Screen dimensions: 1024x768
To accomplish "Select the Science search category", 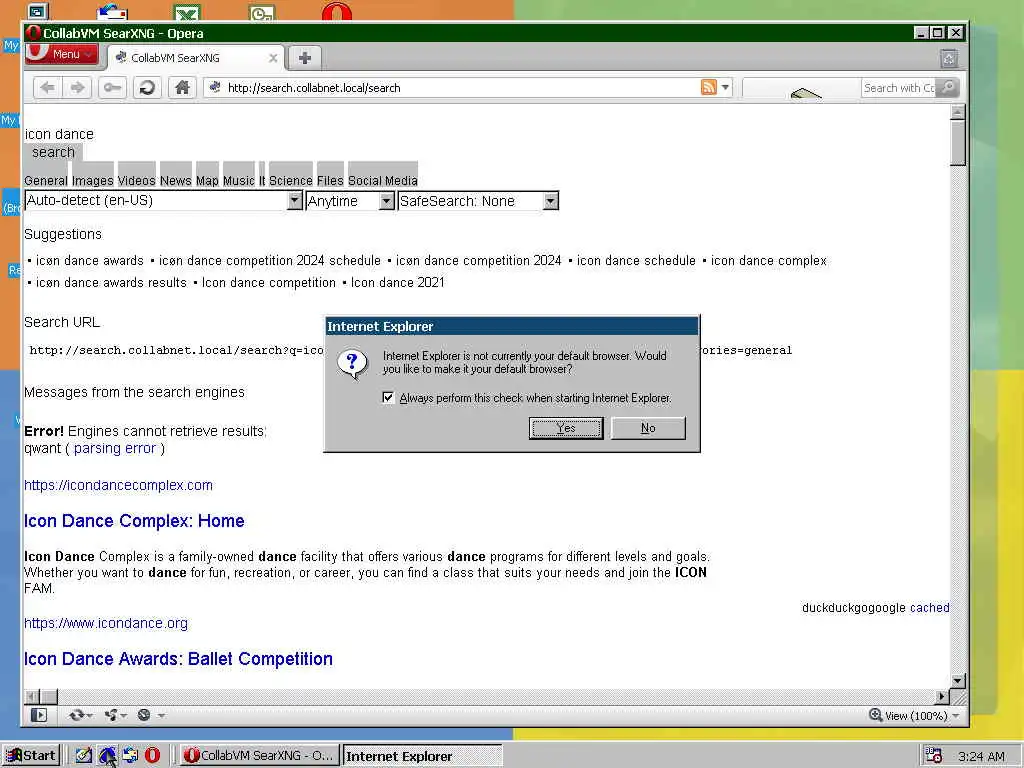I will click(x=291, y=180).
